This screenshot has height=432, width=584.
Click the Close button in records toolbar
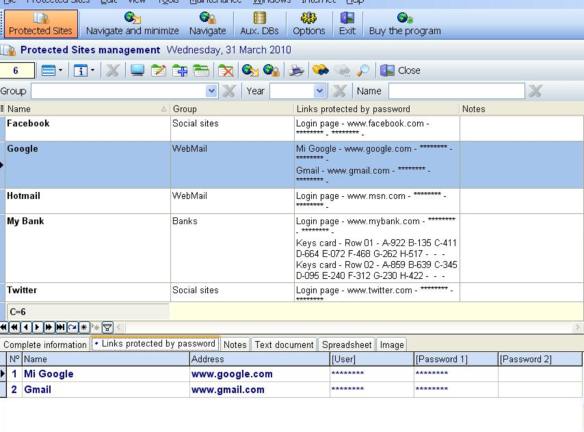(400, 70)
